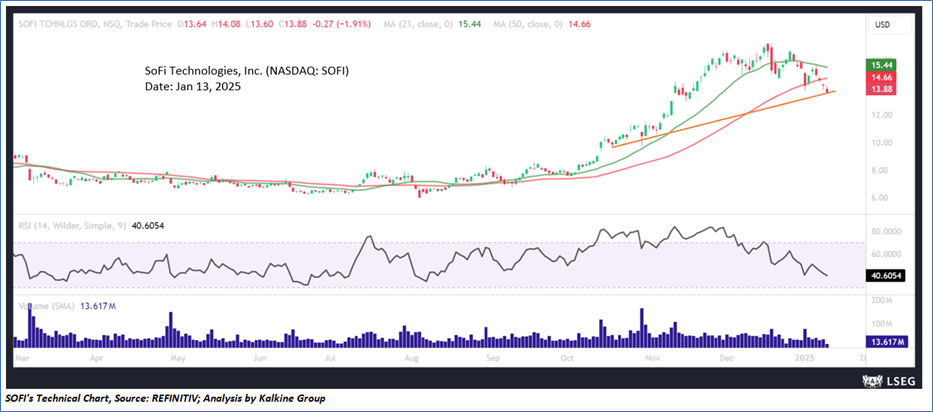Click the 2025 label on time axis
Image resolution: width=933 pixels, height=412 pixels.
coord(805,359)
